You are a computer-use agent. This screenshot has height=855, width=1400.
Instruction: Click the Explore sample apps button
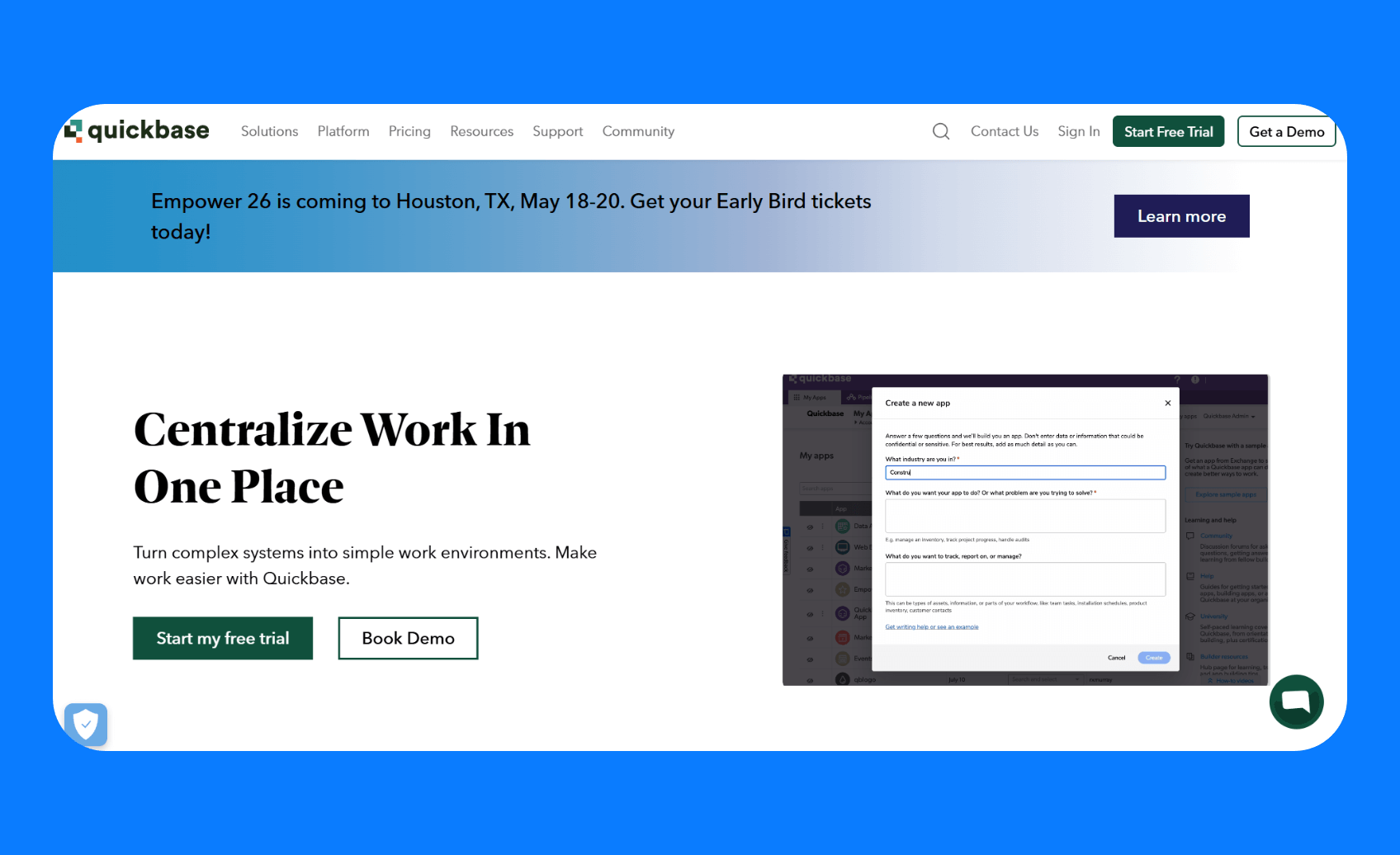pos(1226,494)
